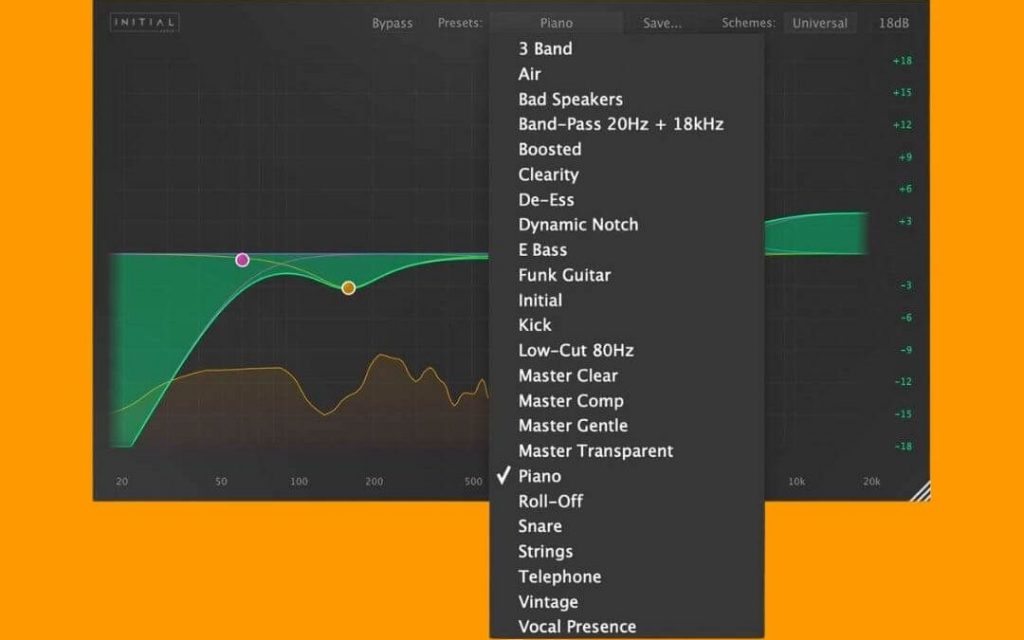
Task: Select the Vocal Presence preset
Action: [x=575, y=625]
